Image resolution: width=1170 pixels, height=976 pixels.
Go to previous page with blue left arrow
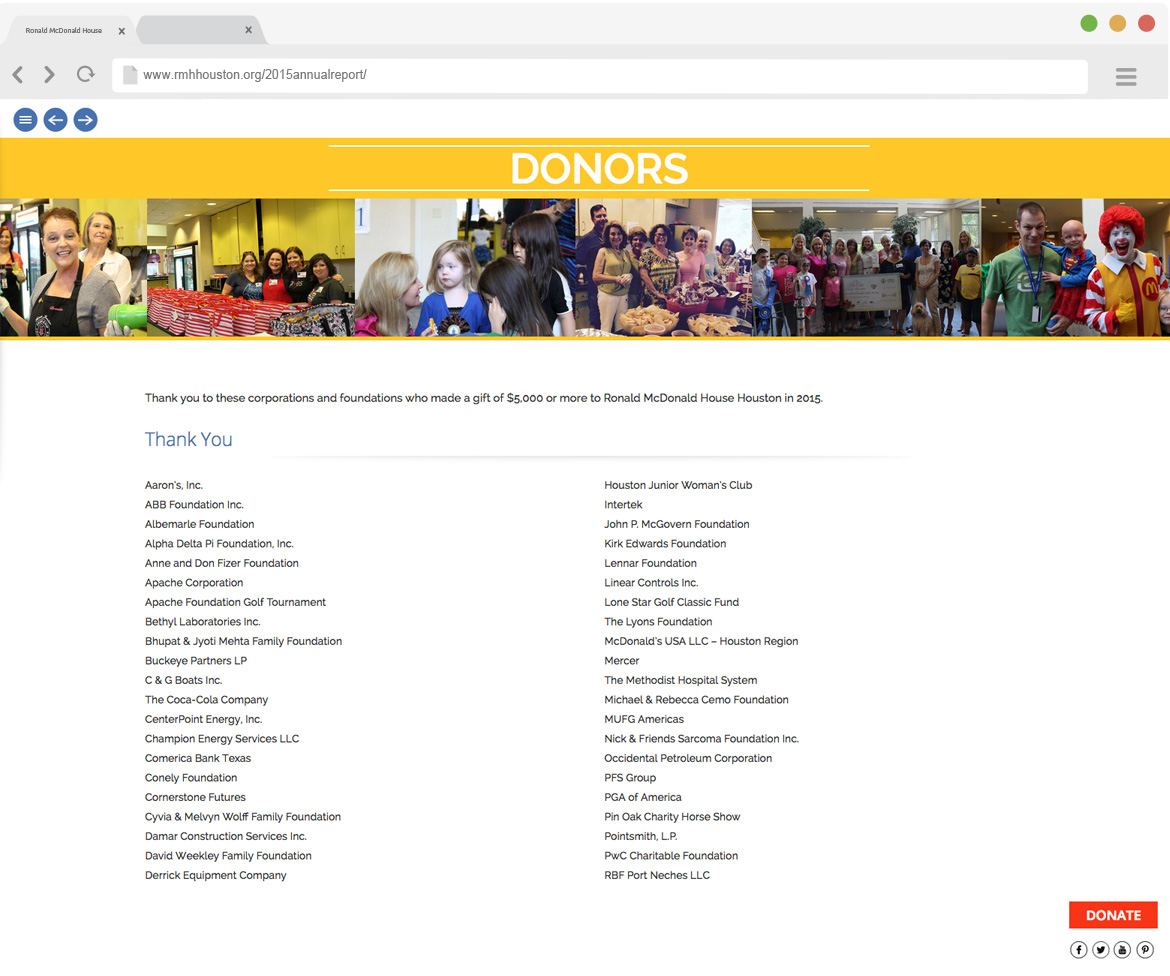click(55, 120)
